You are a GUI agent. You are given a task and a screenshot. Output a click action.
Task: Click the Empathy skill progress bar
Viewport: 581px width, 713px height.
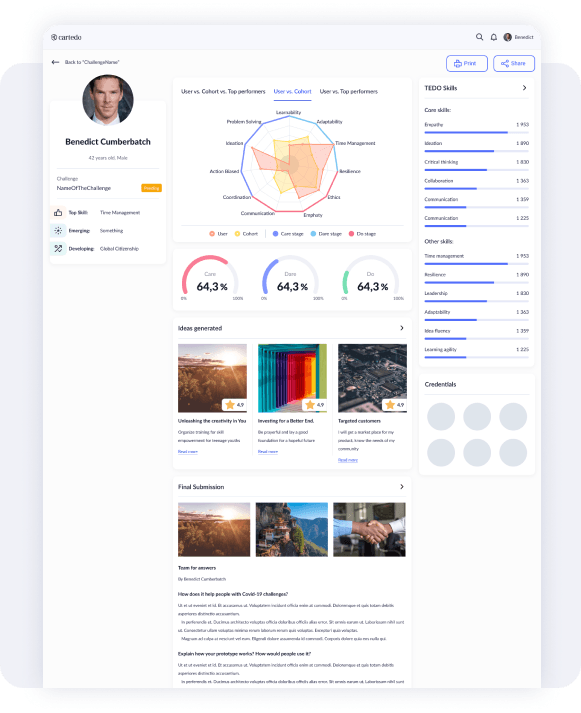tap(476, 132)
